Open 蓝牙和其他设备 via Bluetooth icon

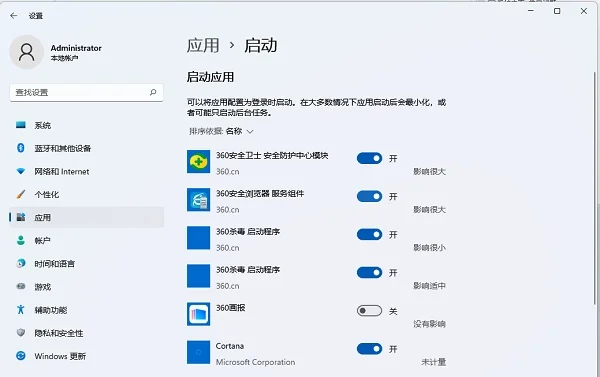(x=21, y=148)
